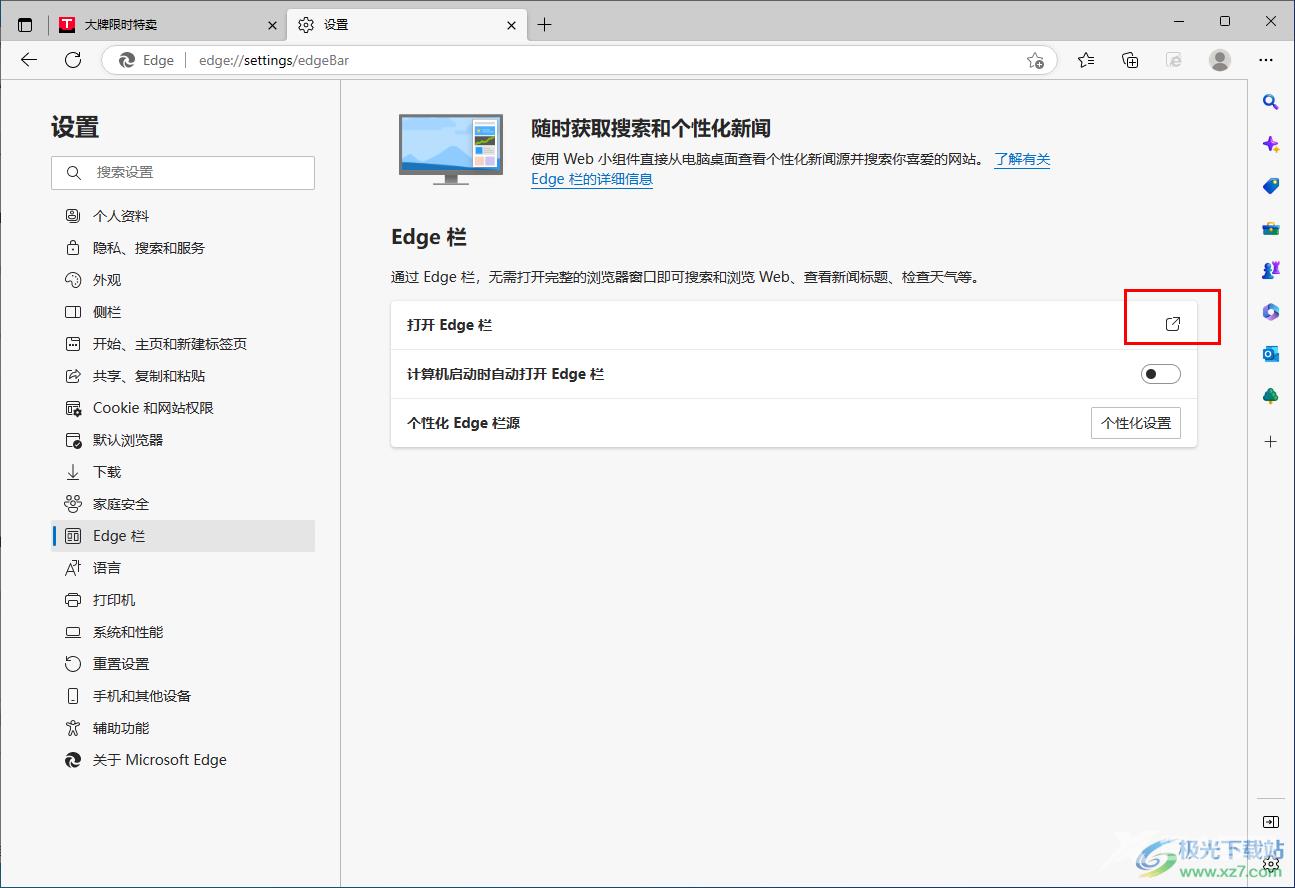Open the sidebar Shopping tag icon
This screenshot has width=1295, height=888.
click(x=1271, y=186)
